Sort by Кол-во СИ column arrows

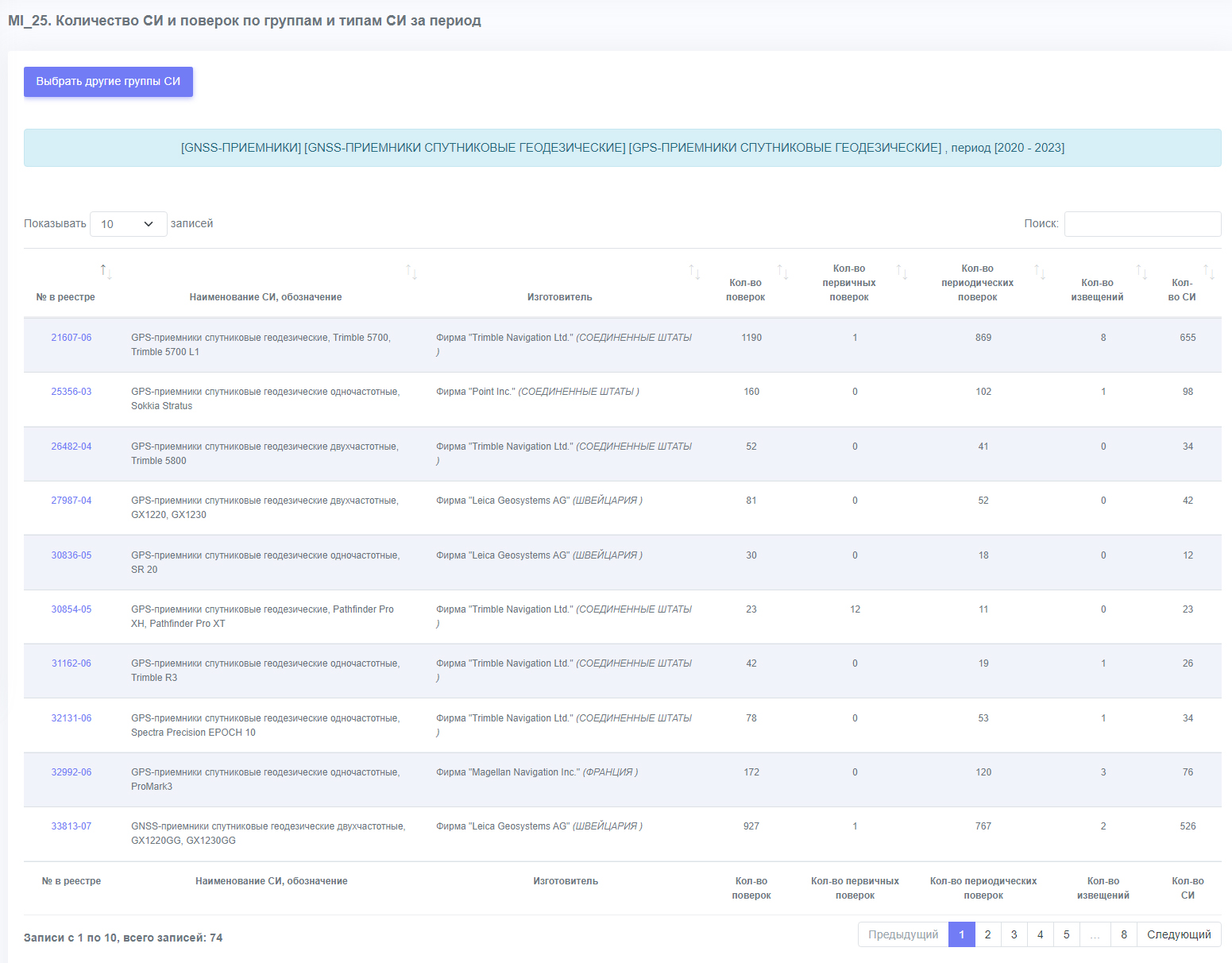click(1209, 272)
